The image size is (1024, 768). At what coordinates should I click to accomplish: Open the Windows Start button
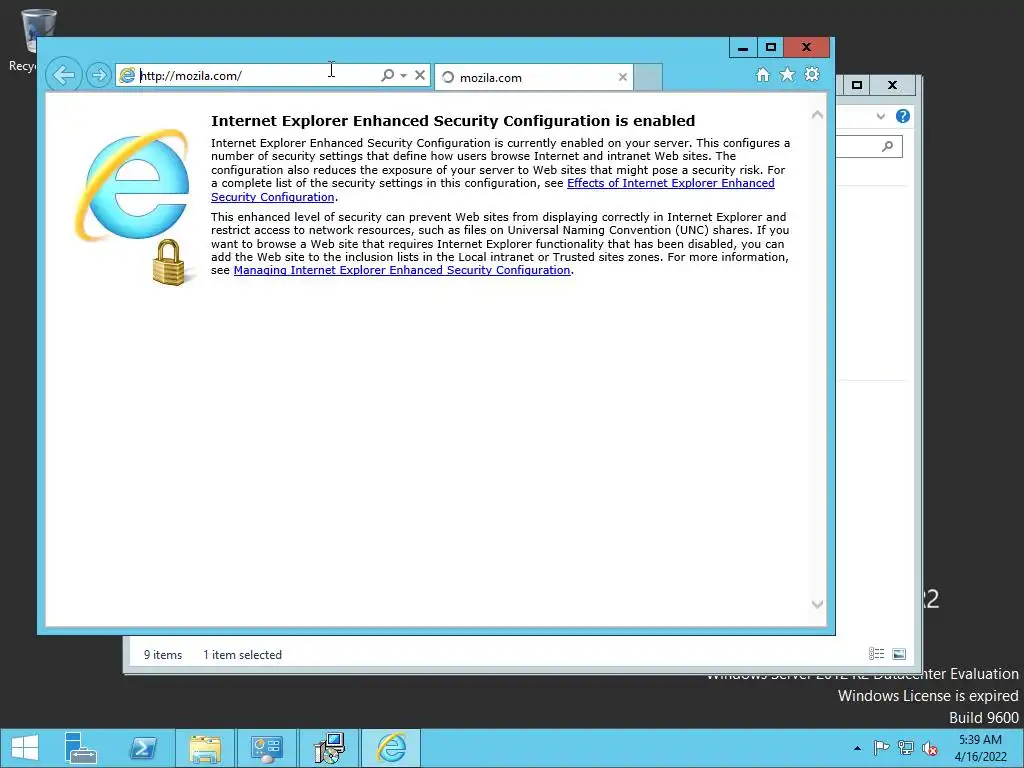click(25, 748)
